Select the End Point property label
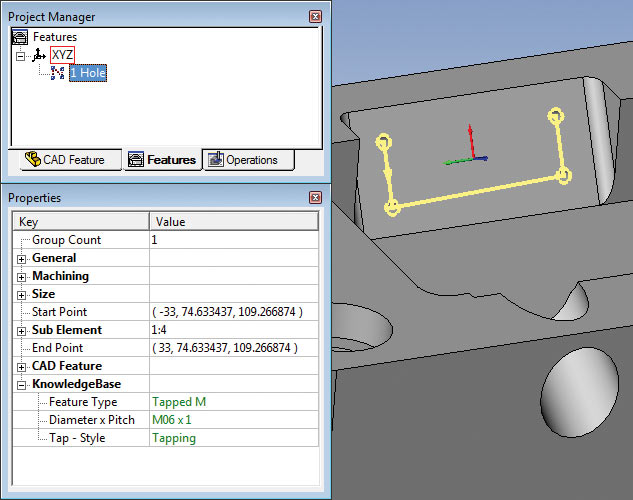633x500 pixels. pyautogui.click(x=57, y=348)
